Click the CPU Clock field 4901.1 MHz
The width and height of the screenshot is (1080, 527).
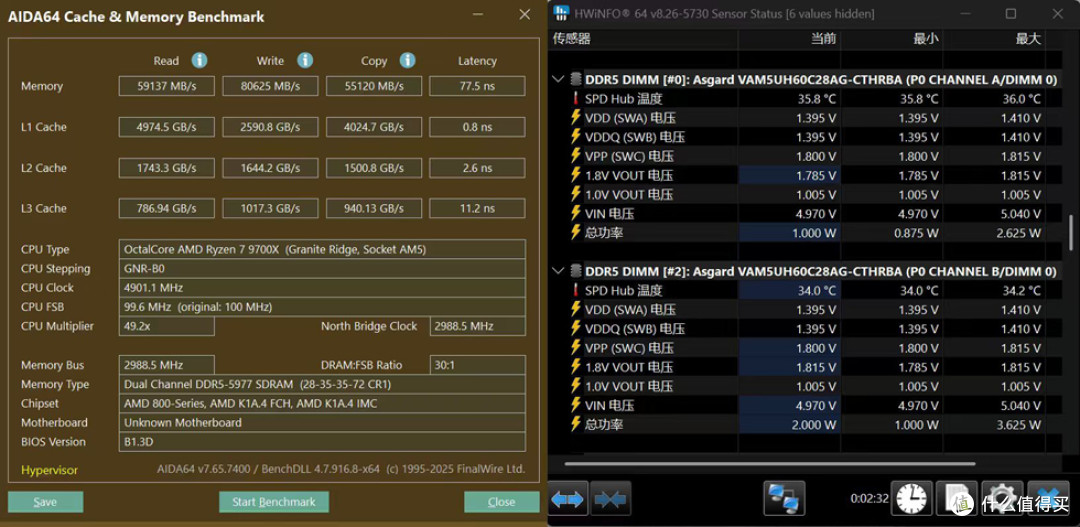coord(322,287)
